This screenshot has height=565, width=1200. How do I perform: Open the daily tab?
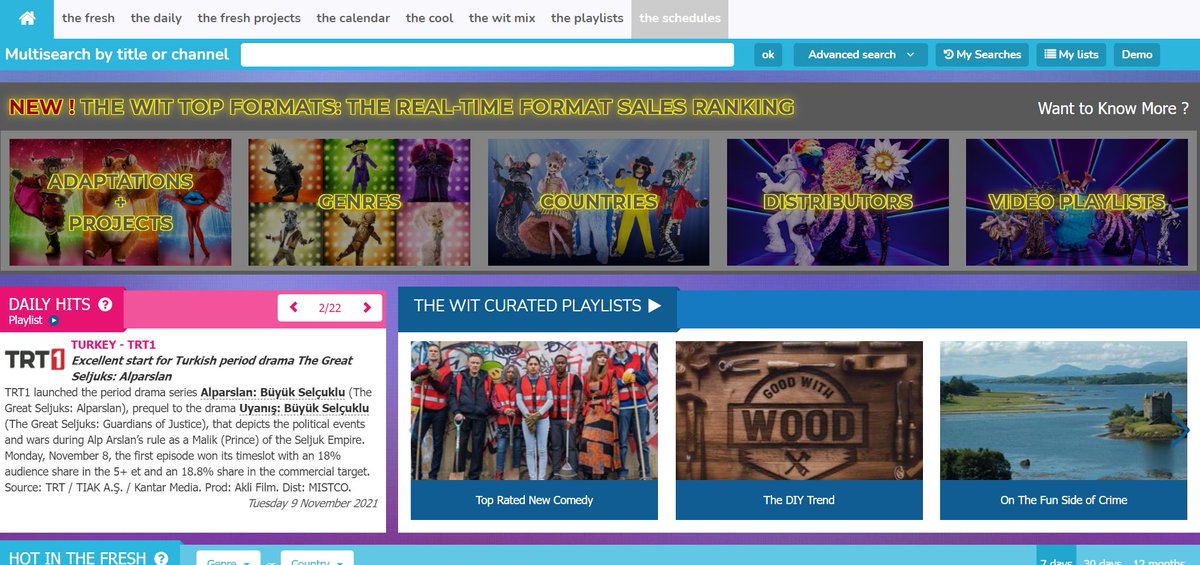(156, 18)
